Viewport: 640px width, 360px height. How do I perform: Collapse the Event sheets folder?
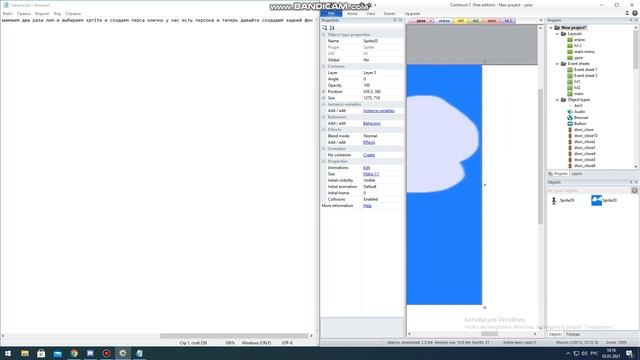[558, 64]
